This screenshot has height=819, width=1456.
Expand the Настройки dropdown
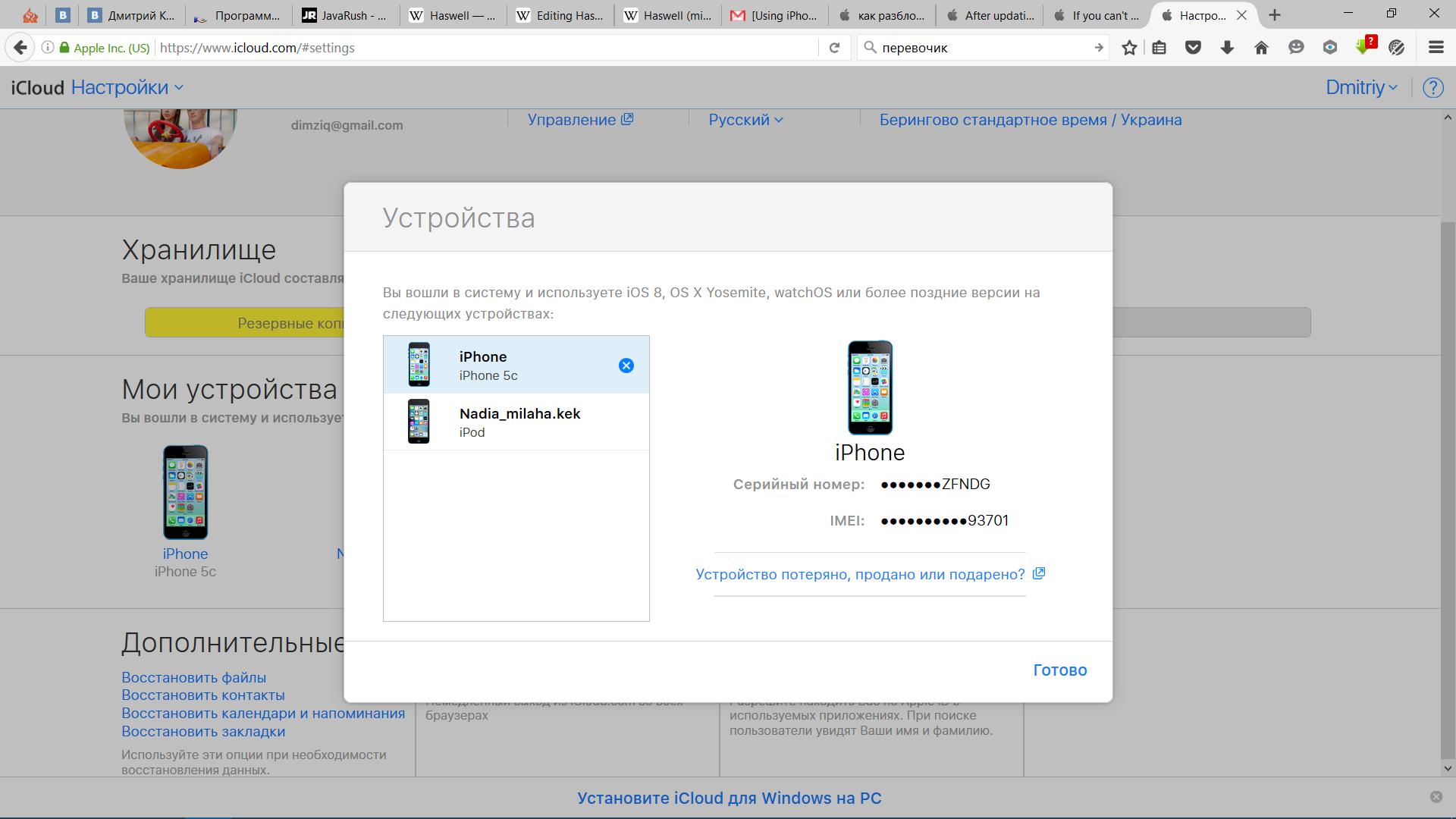point(127,88)
